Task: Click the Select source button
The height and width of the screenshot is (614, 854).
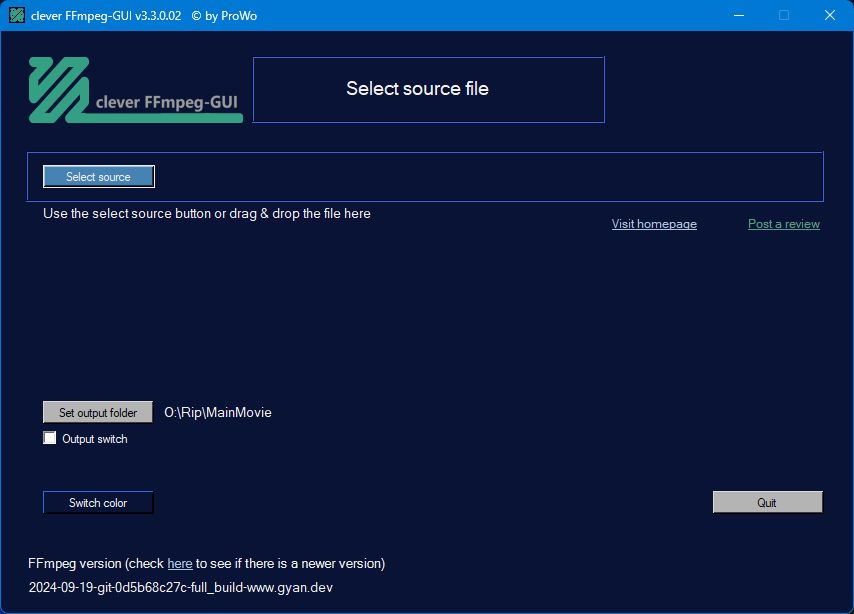Action: pos(99,177)
